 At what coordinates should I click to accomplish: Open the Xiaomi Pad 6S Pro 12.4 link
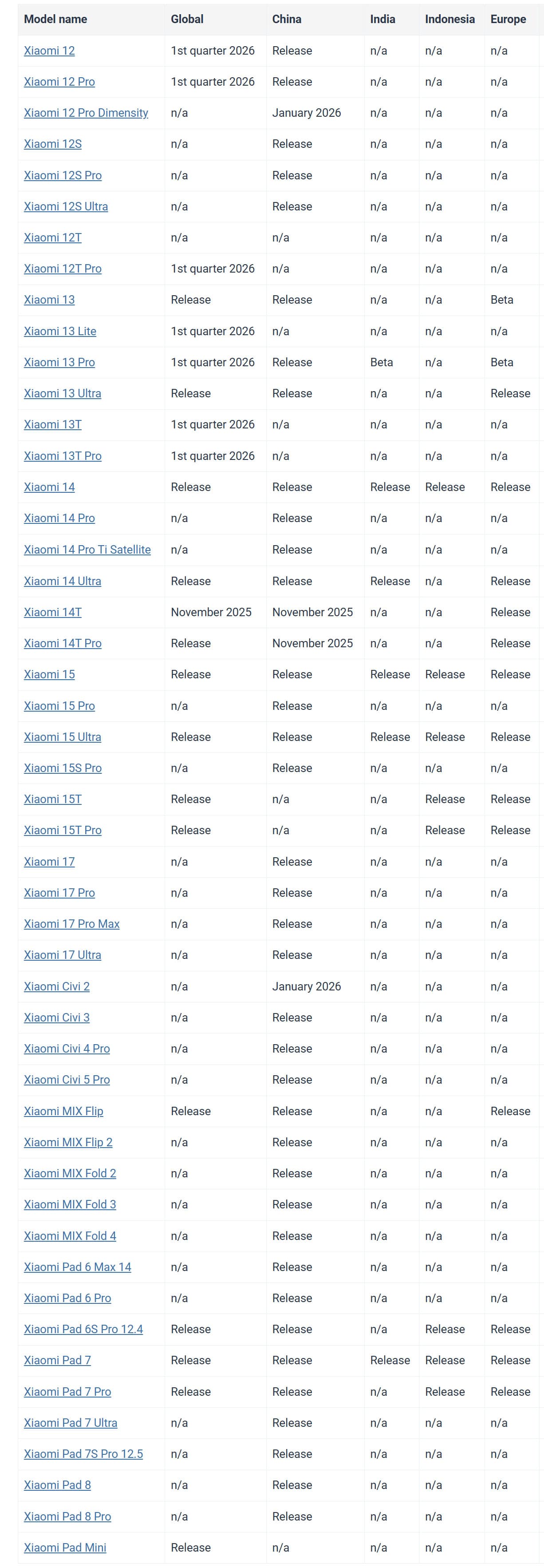pos(83,1330)
